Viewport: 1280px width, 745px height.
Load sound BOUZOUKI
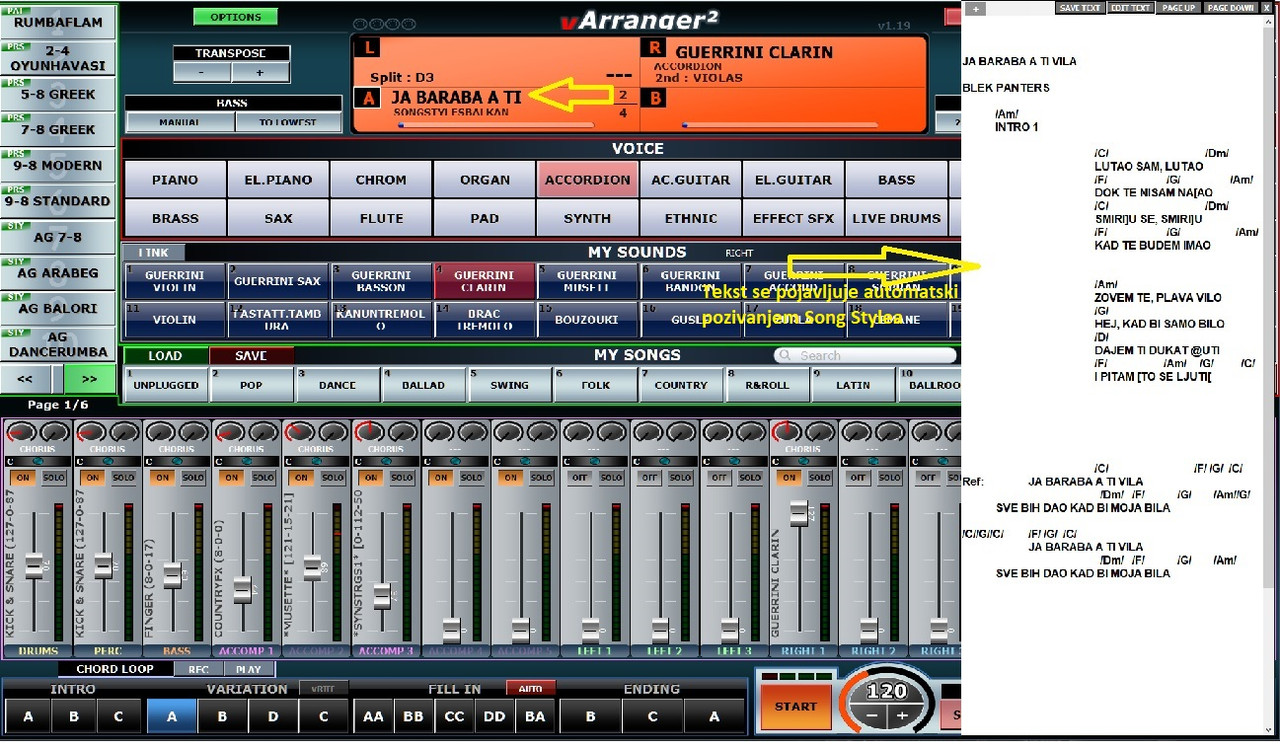[x=586, y=320]
